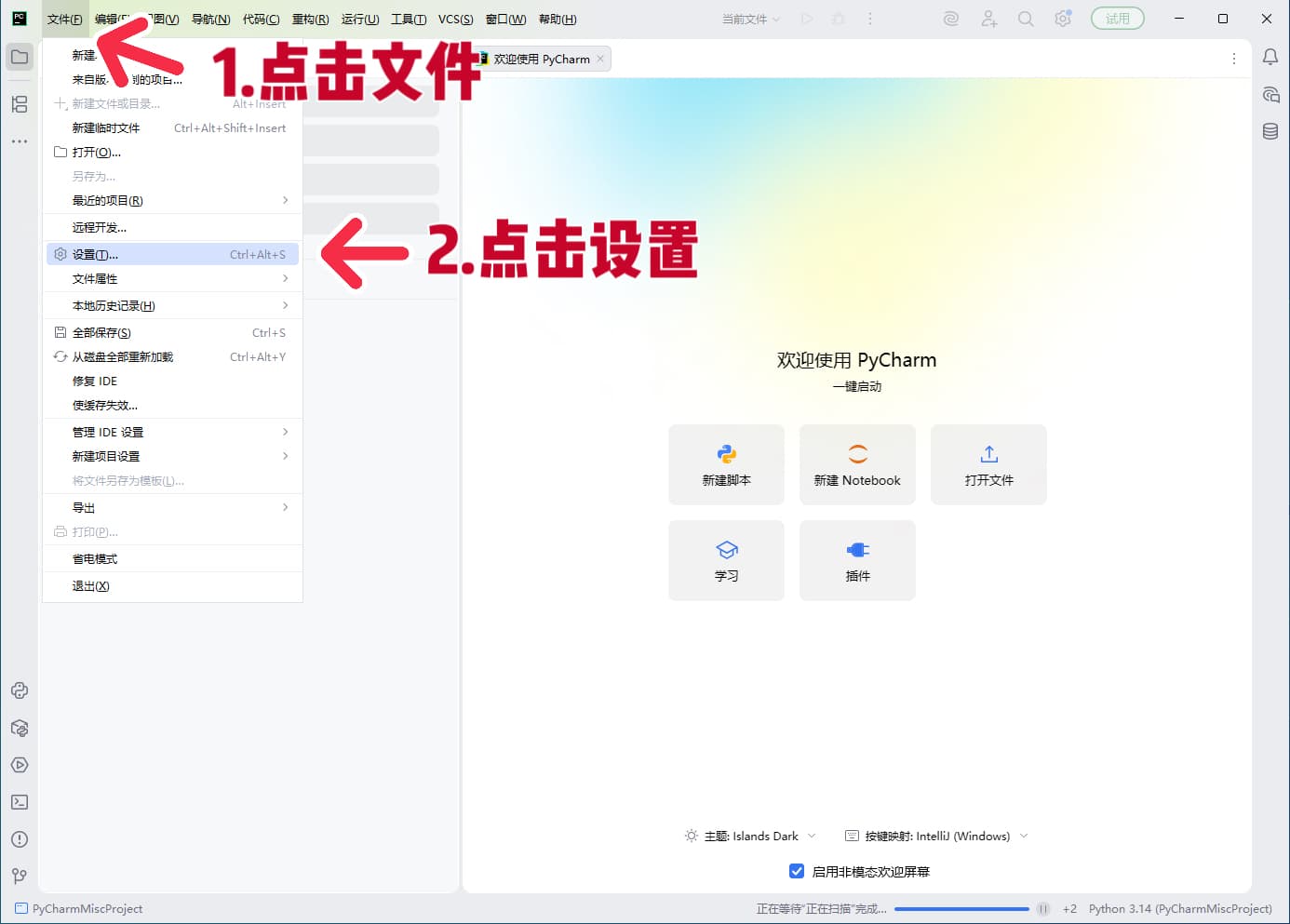Expand the current file run configuration dropdown
The width and height of the screenshot is (1290, 924).
coord(751,19)
